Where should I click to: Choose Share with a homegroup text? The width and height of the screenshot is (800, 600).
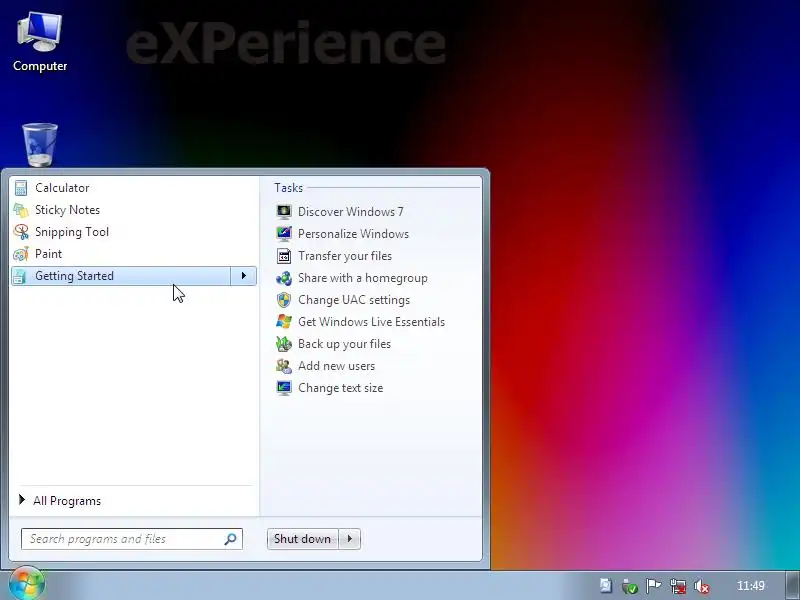click(363, 278)
